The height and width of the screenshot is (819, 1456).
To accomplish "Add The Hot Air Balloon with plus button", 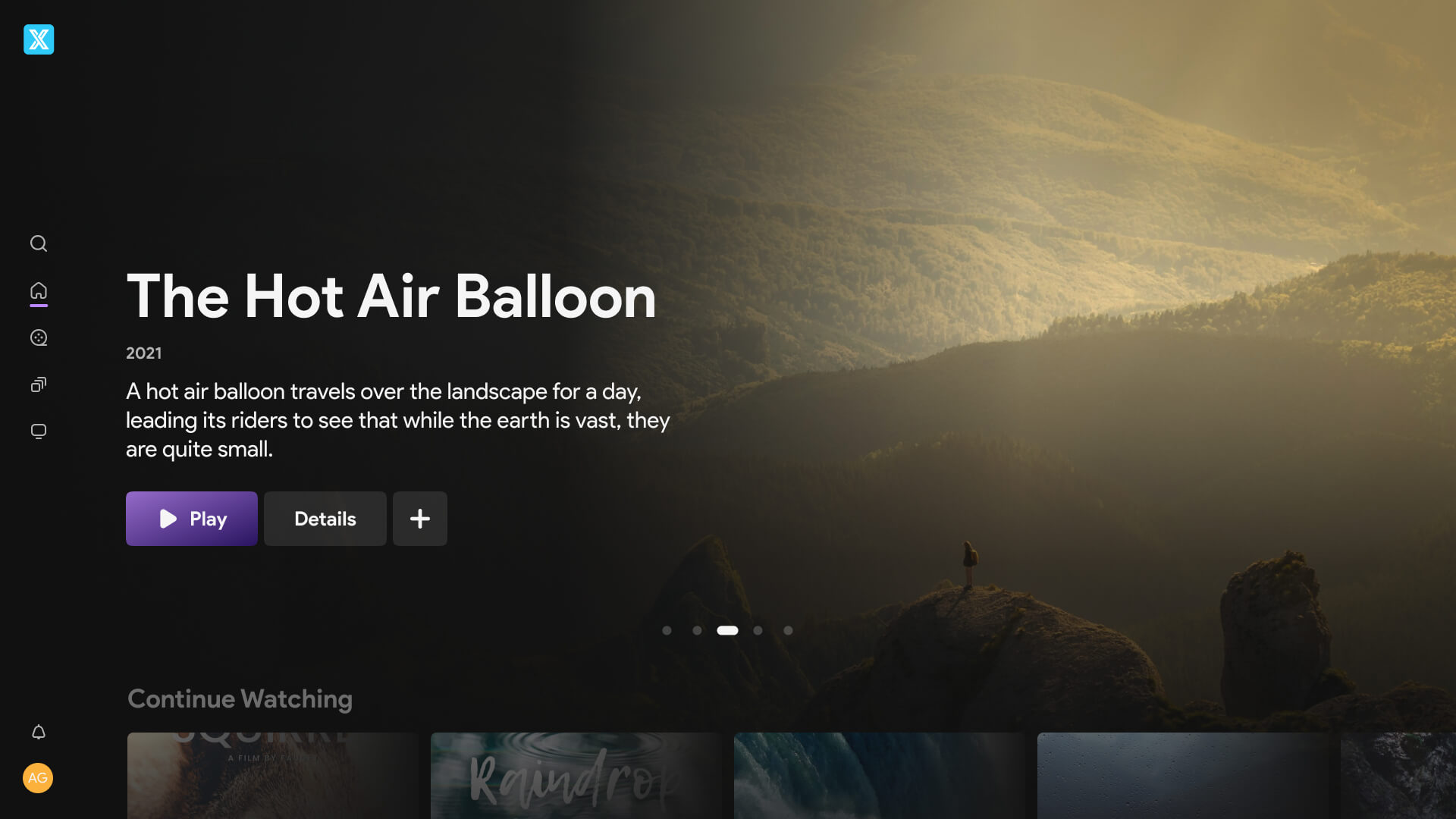I will coord(420,519).
